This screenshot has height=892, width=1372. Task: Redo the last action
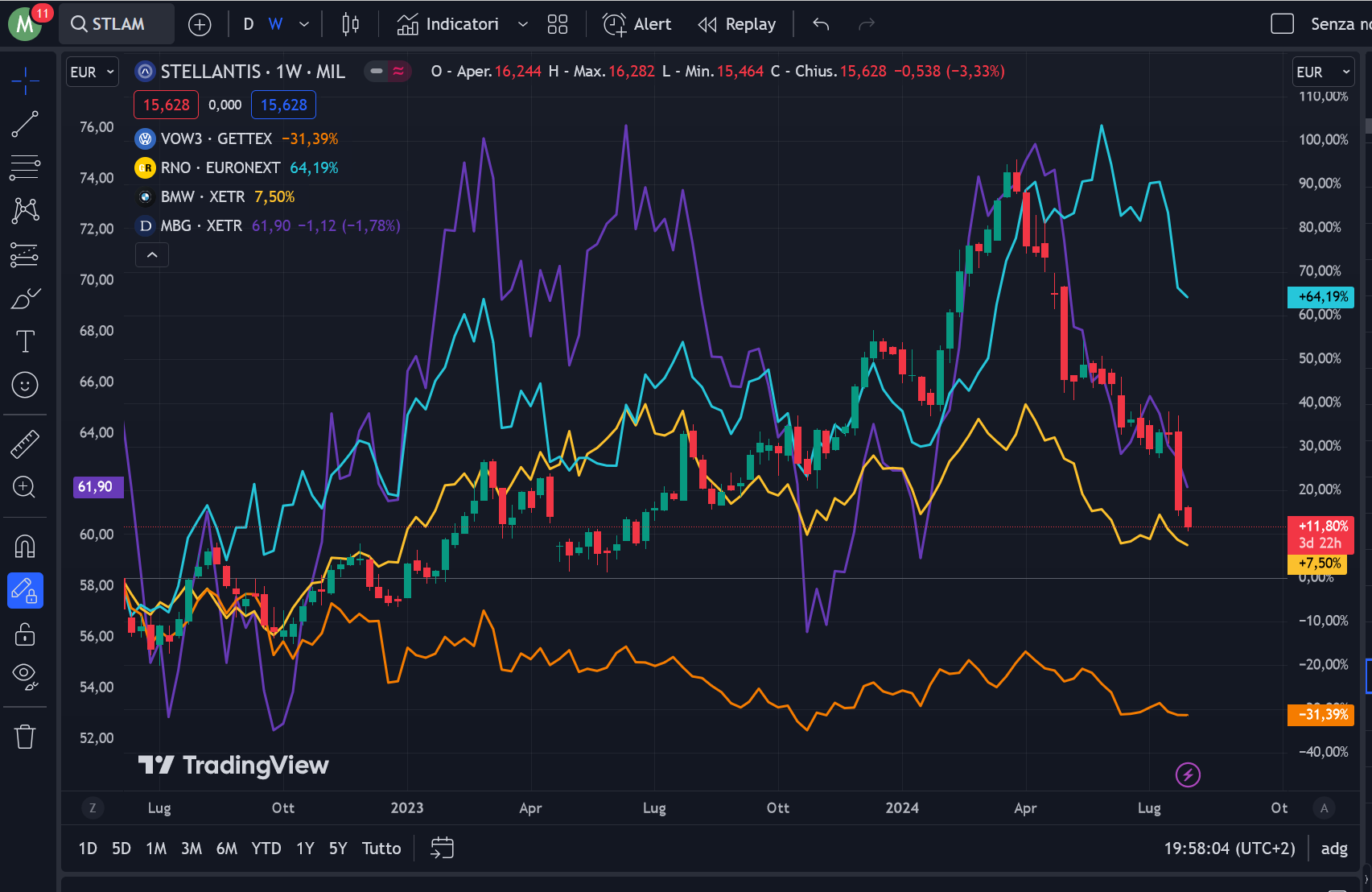coord(867,24)
